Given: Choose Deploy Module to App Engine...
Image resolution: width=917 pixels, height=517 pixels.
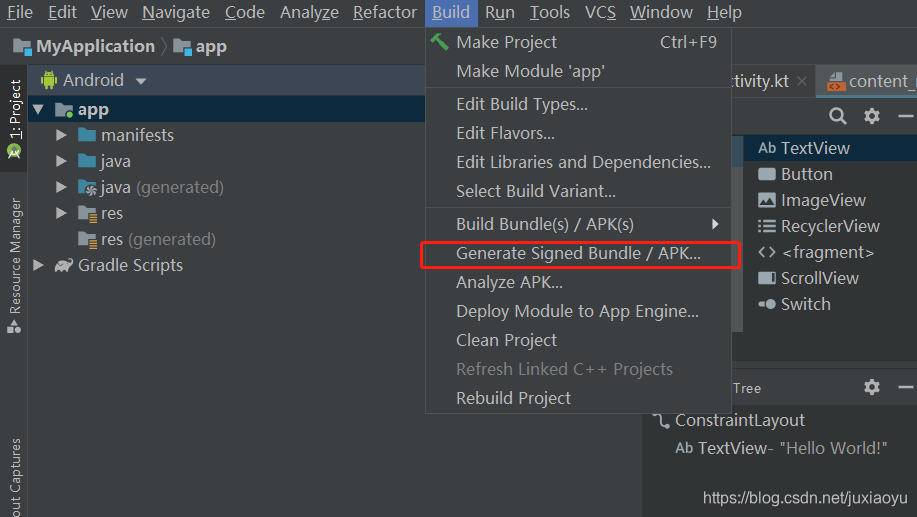Looking at the screenshot, I should tap(578, 311).
